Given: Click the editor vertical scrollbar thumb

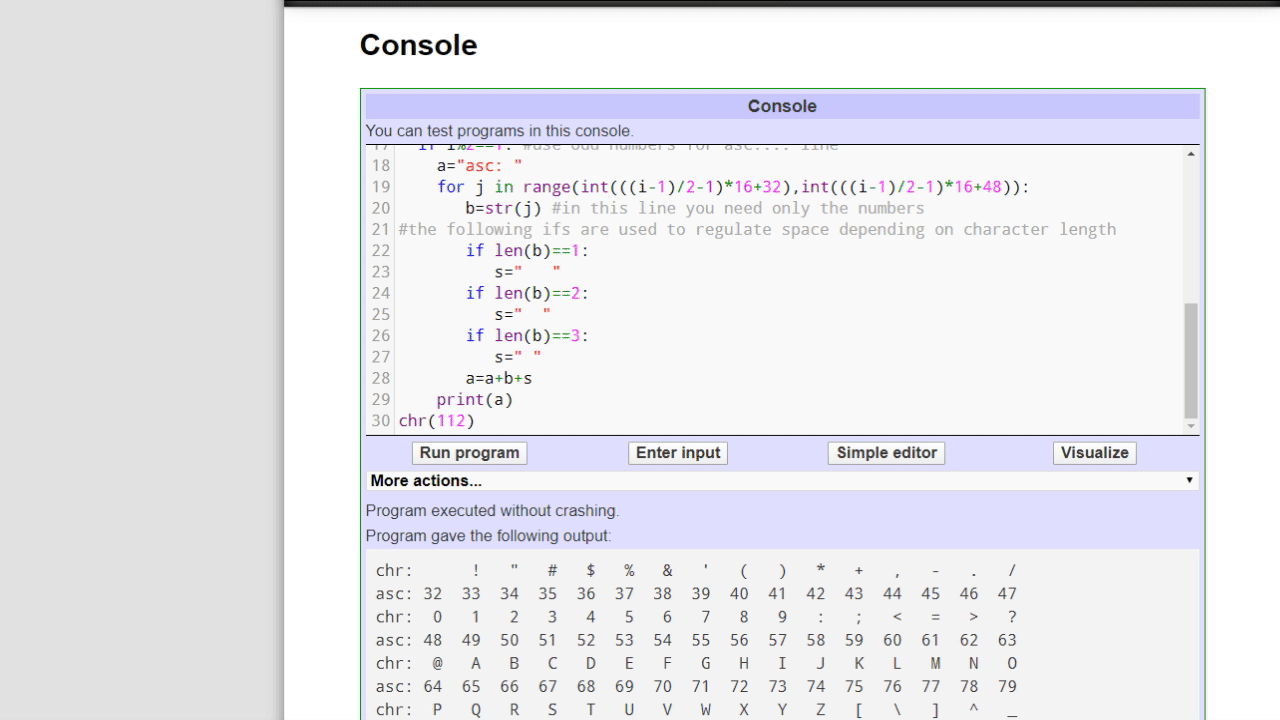Looking at the screenshot, I should click(x=1190, y=360).
